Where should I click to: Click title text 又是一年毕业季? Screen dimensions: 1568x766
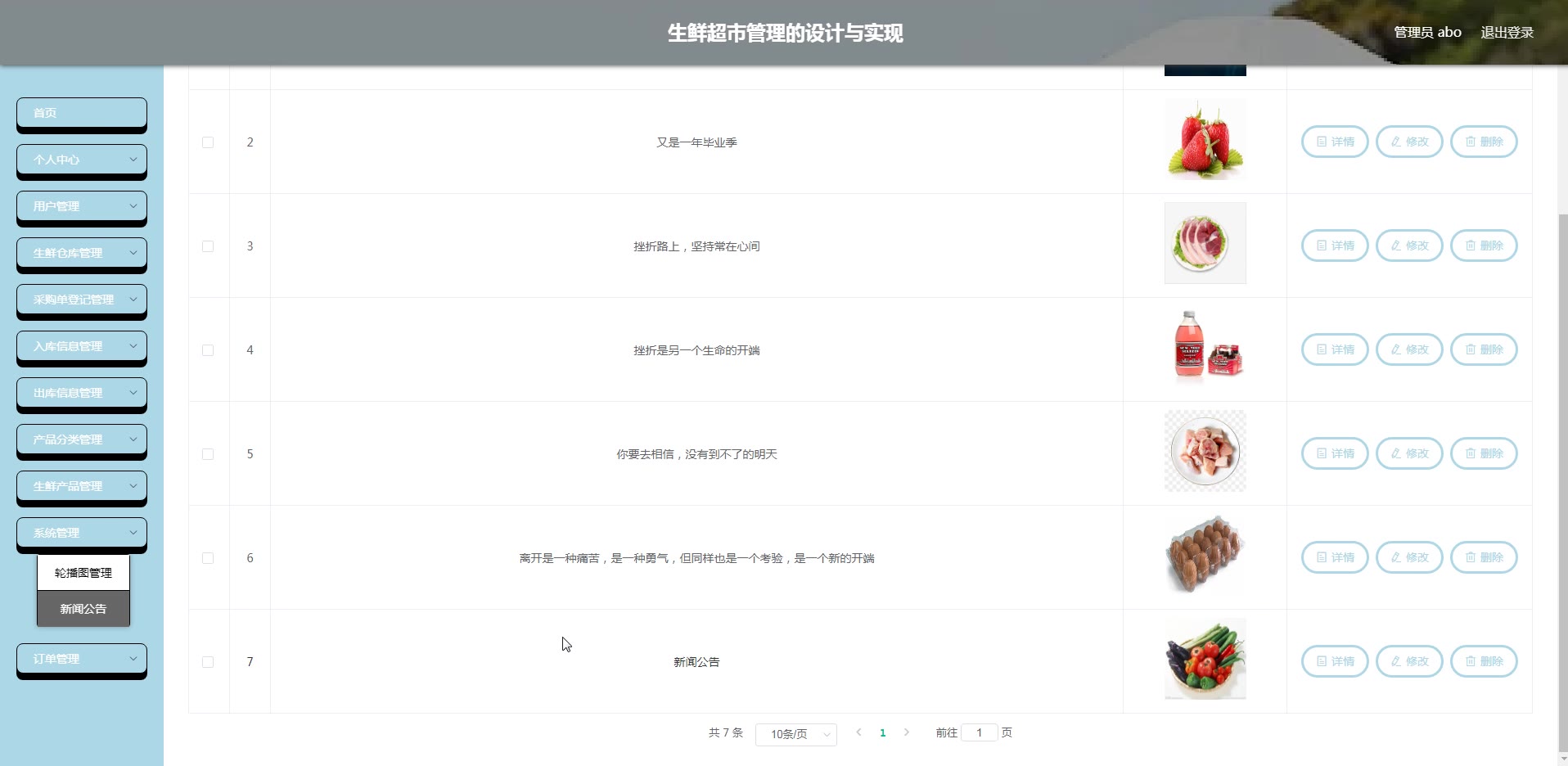coord(696,142)
